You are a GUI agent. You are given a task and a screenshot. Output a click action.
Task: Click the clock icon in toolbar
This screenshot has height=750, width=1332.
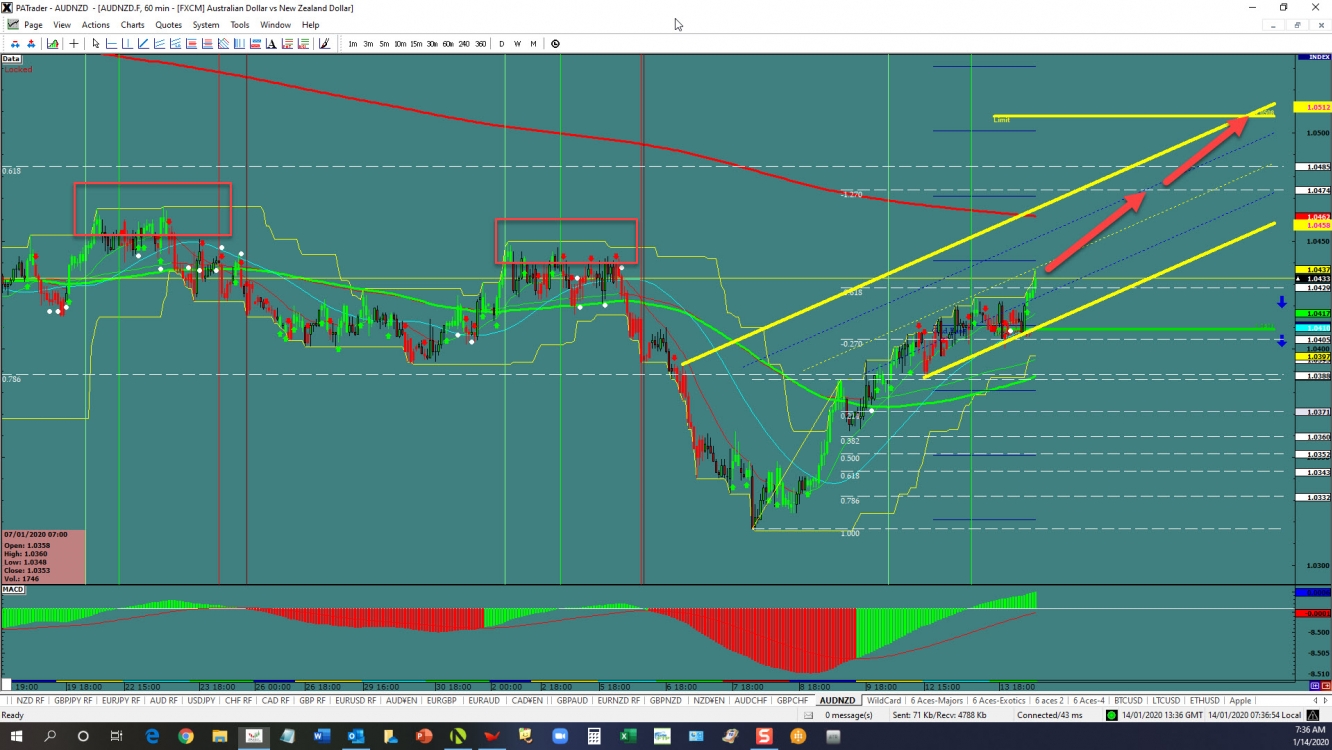coord(555,44)
